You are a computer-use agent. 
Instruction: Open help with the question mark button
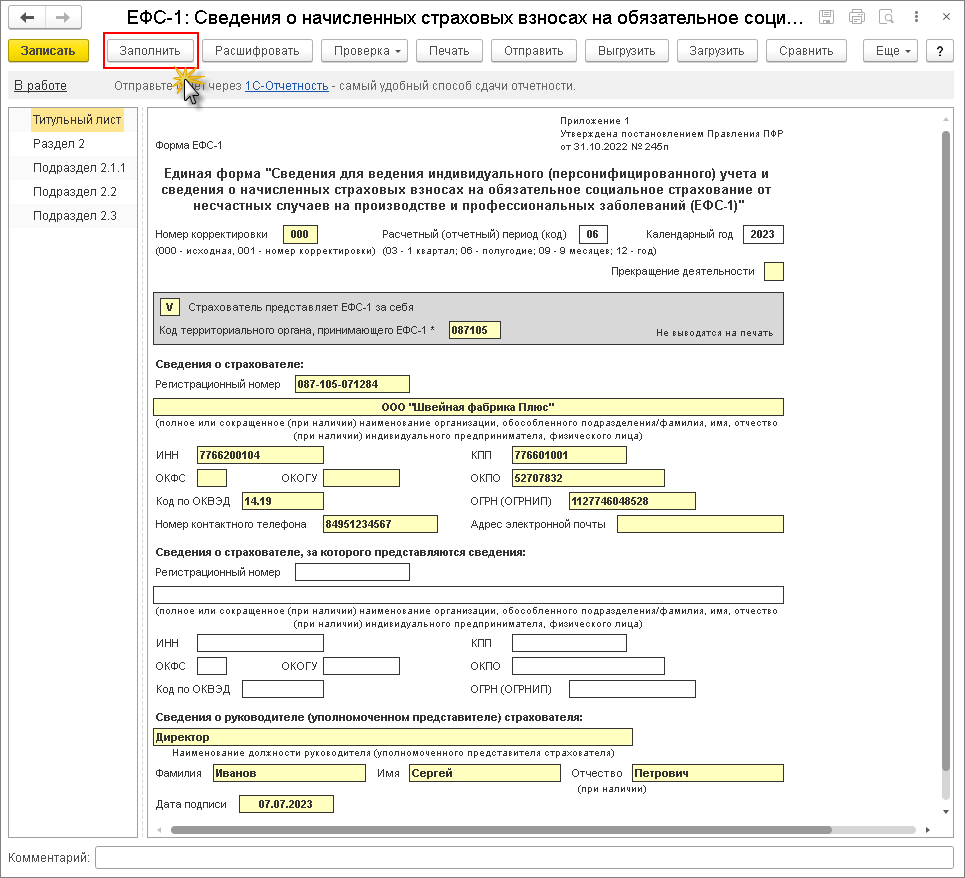939,51
